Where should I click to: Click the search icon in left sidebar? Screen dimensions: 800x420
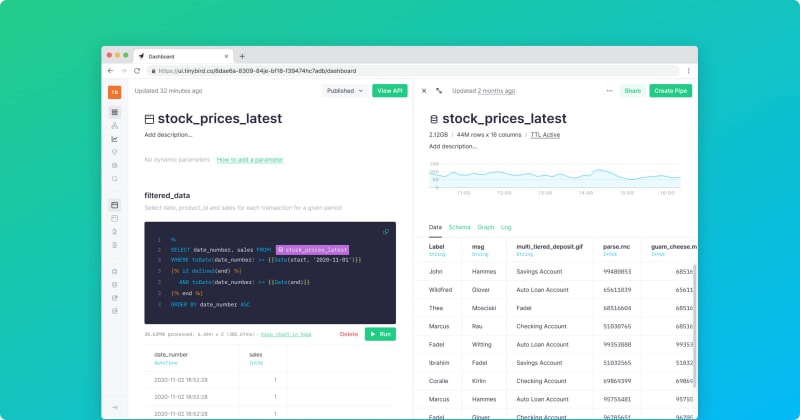[x=114, y=178]
